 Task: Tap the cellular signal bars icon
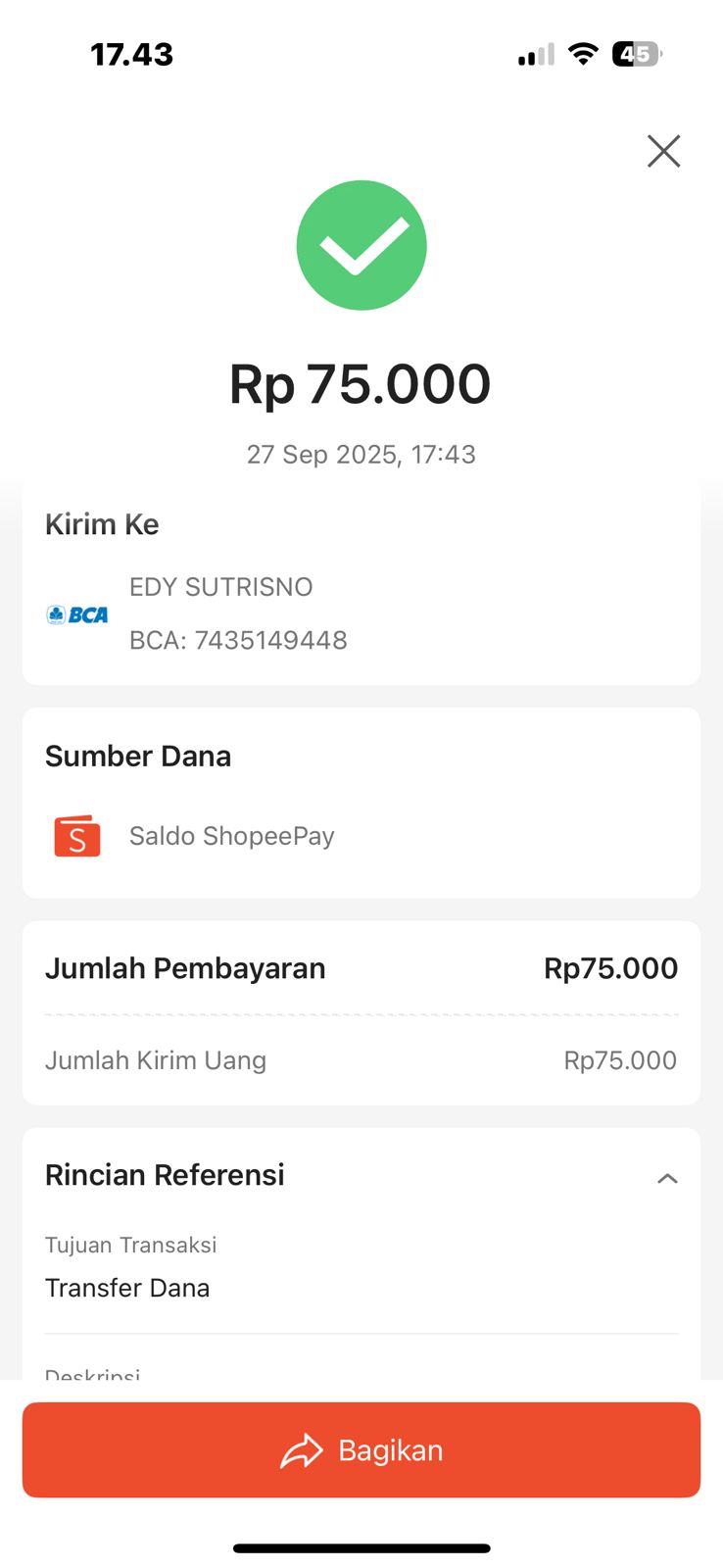(536, 55)
